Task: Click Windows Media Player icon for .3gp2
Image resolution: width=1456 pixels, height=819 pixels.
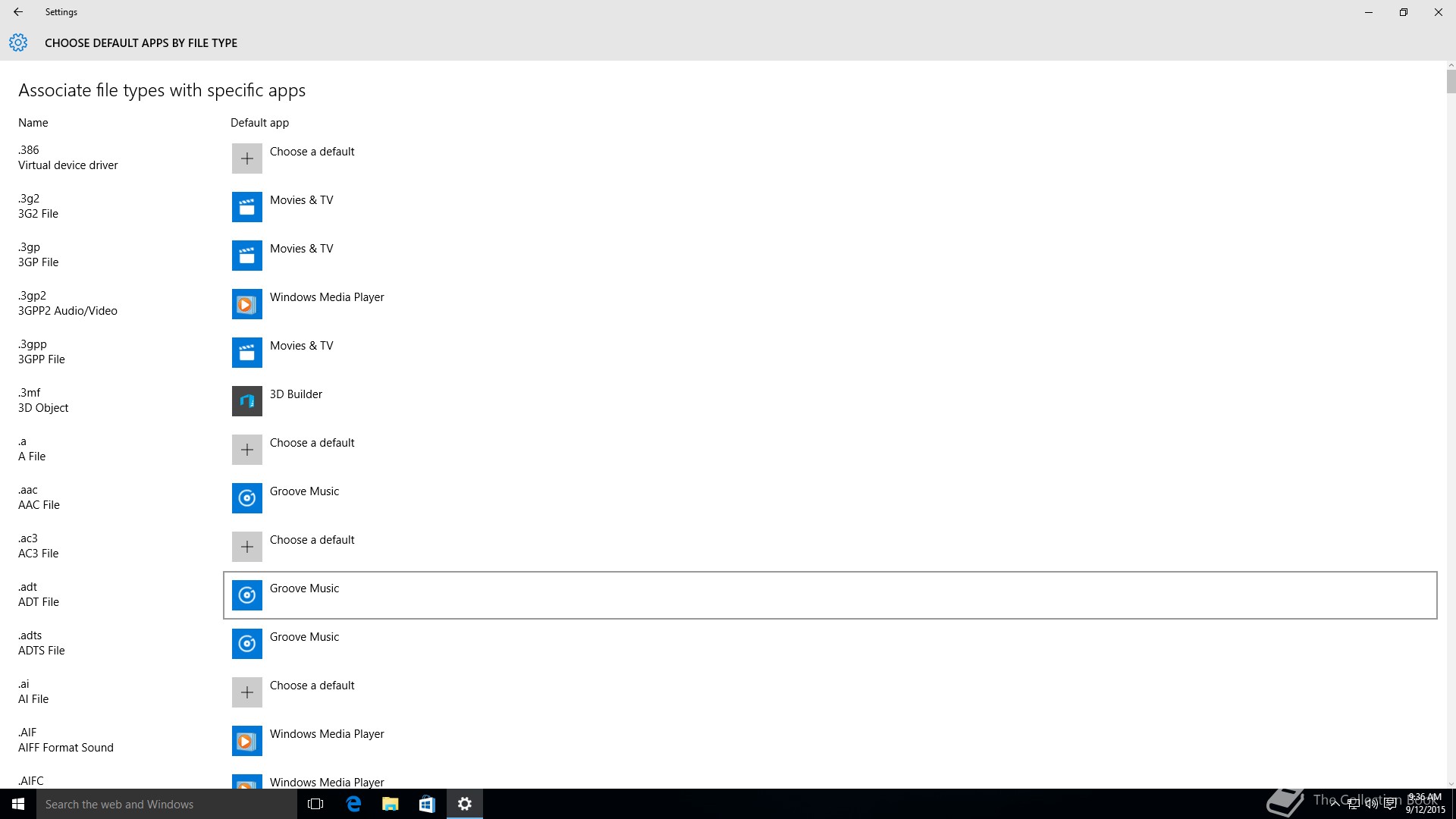Action: (247, 304)
